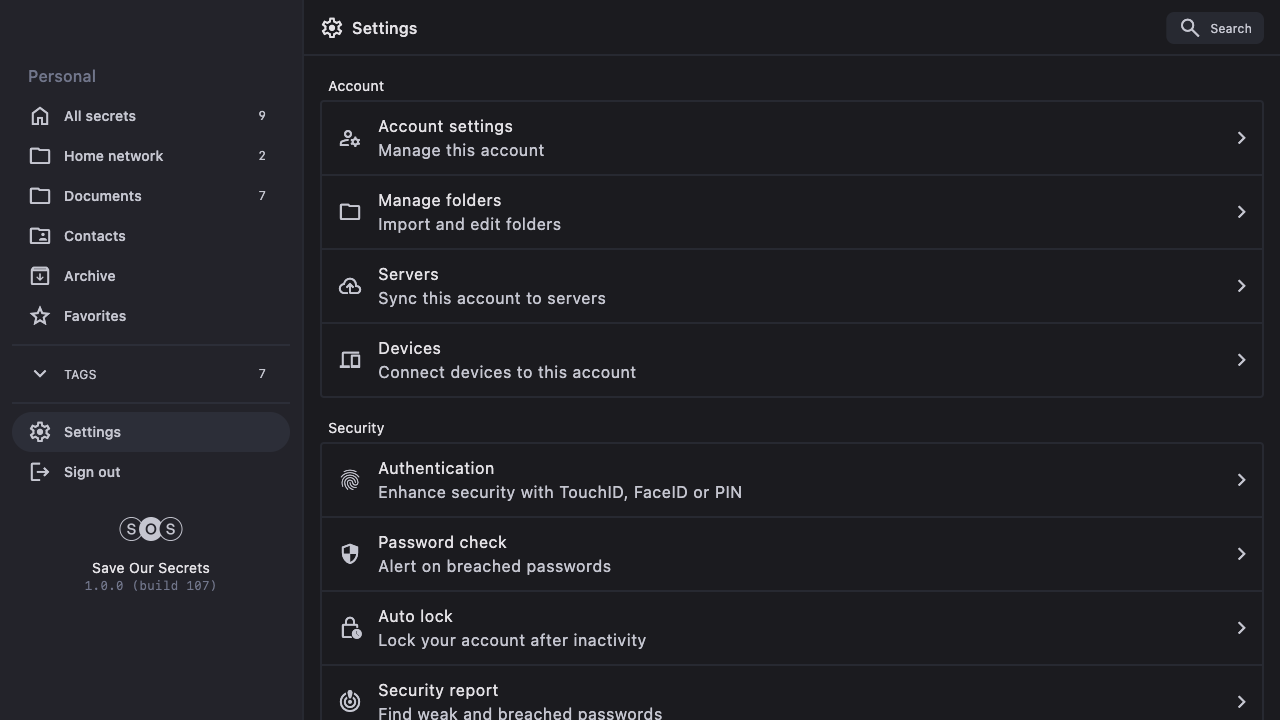The image size is (1280, 720).
Task: Open Manage folders via its chevron arrow
Action: tap(1241, 212)
